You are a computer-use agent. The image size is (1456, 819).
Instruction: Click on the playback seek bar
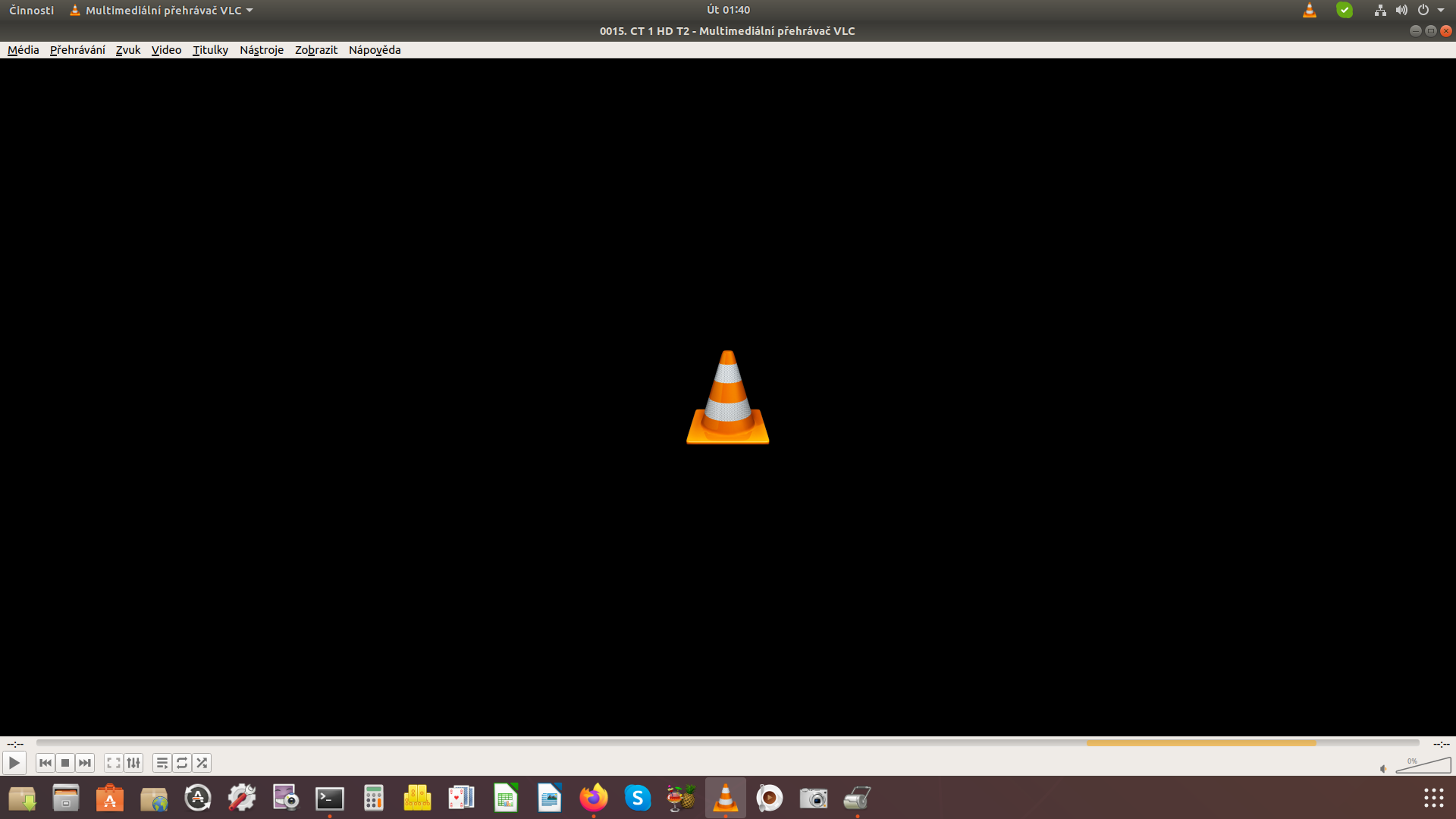pyautogui.click(x=728, y=743)
